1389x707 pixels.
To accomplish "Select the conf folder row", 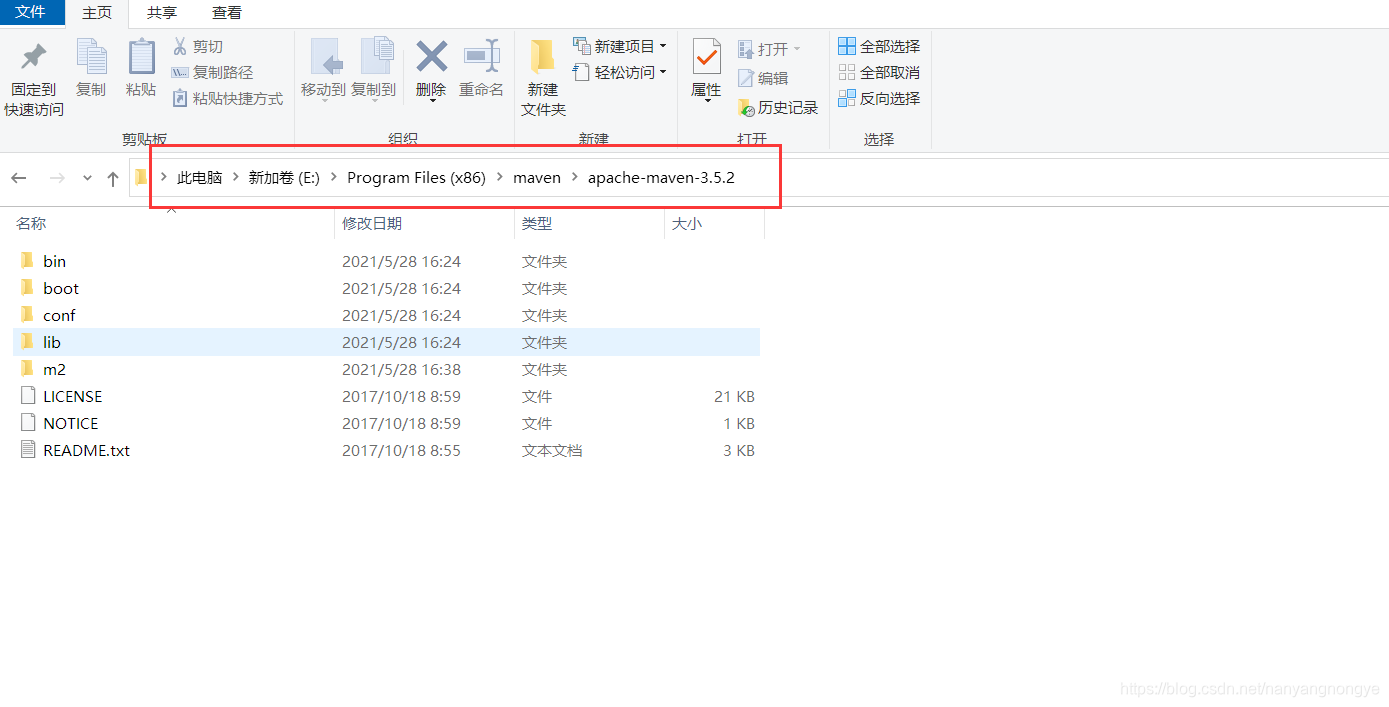I will (x=387, y=315).
